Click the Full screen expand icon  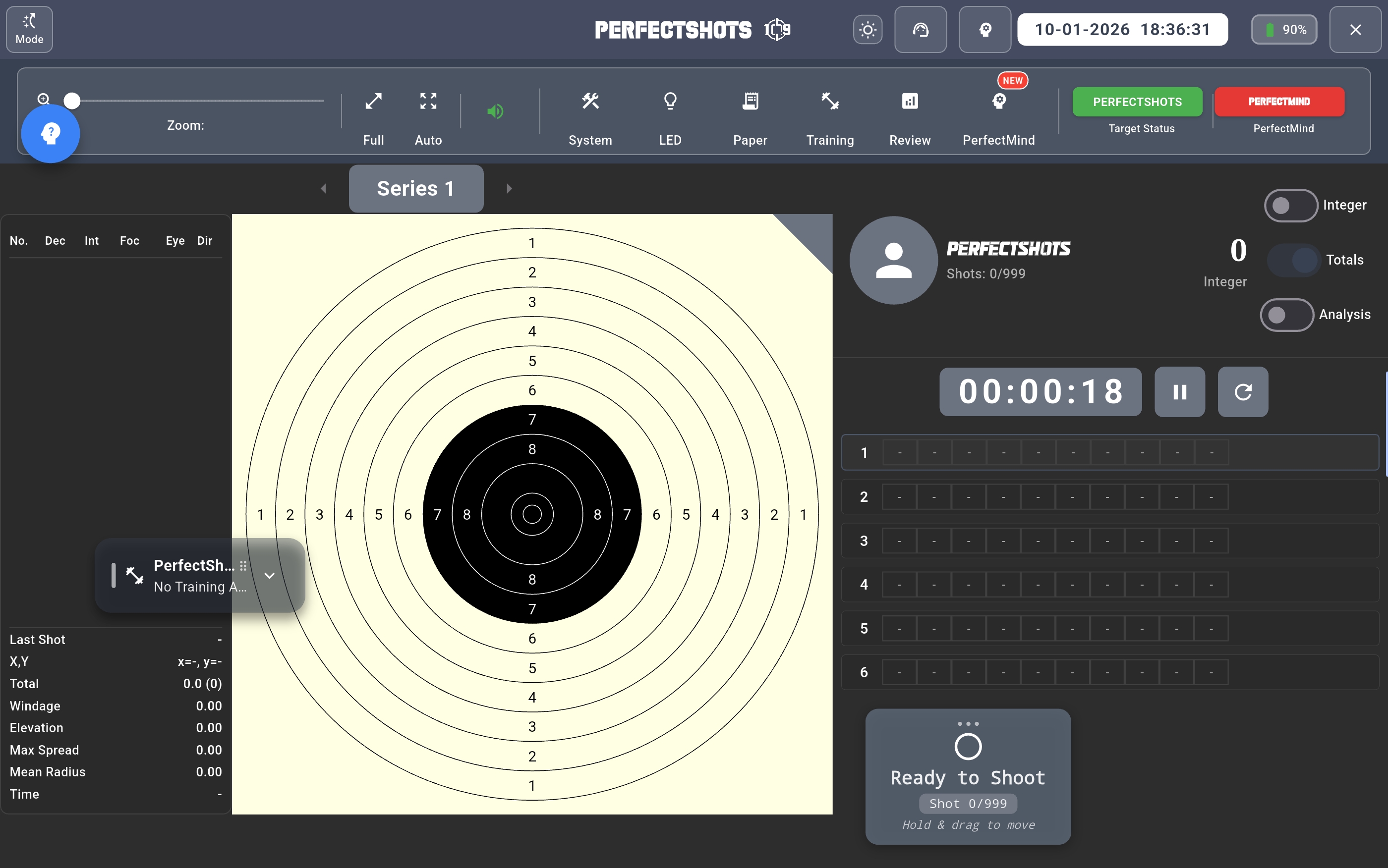pyautogui.click(x=373, y=102)
